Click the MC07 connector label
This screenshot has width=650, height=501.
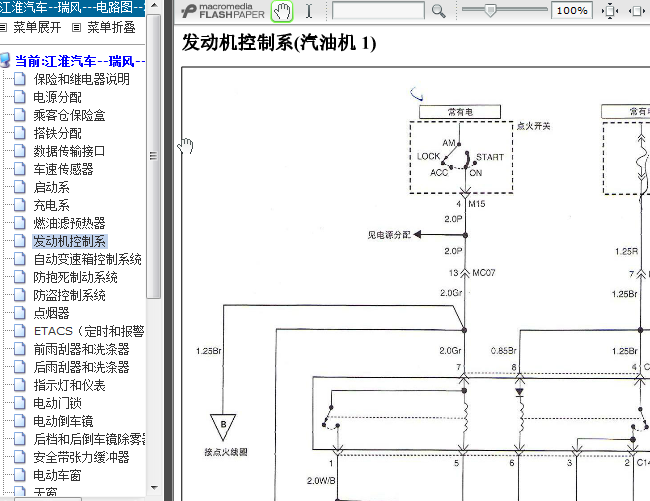pos(484,273)
